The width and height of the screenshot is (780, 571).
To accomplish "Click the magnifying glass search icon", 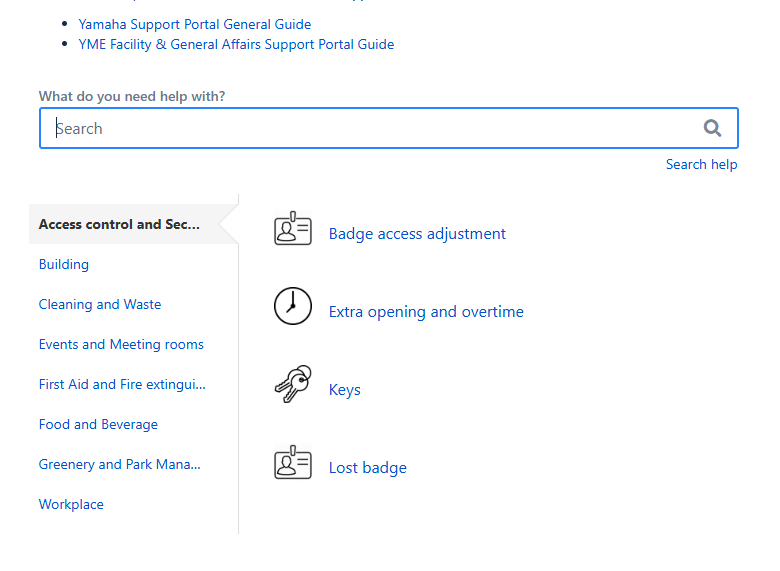I will [x=712, y=128].
